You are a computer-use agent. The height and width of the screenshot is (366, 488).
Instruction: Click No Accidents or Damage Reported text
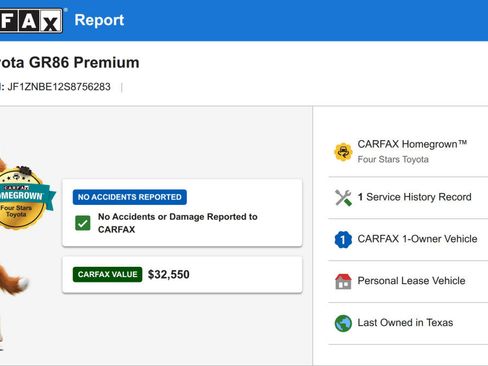[178, 223]
